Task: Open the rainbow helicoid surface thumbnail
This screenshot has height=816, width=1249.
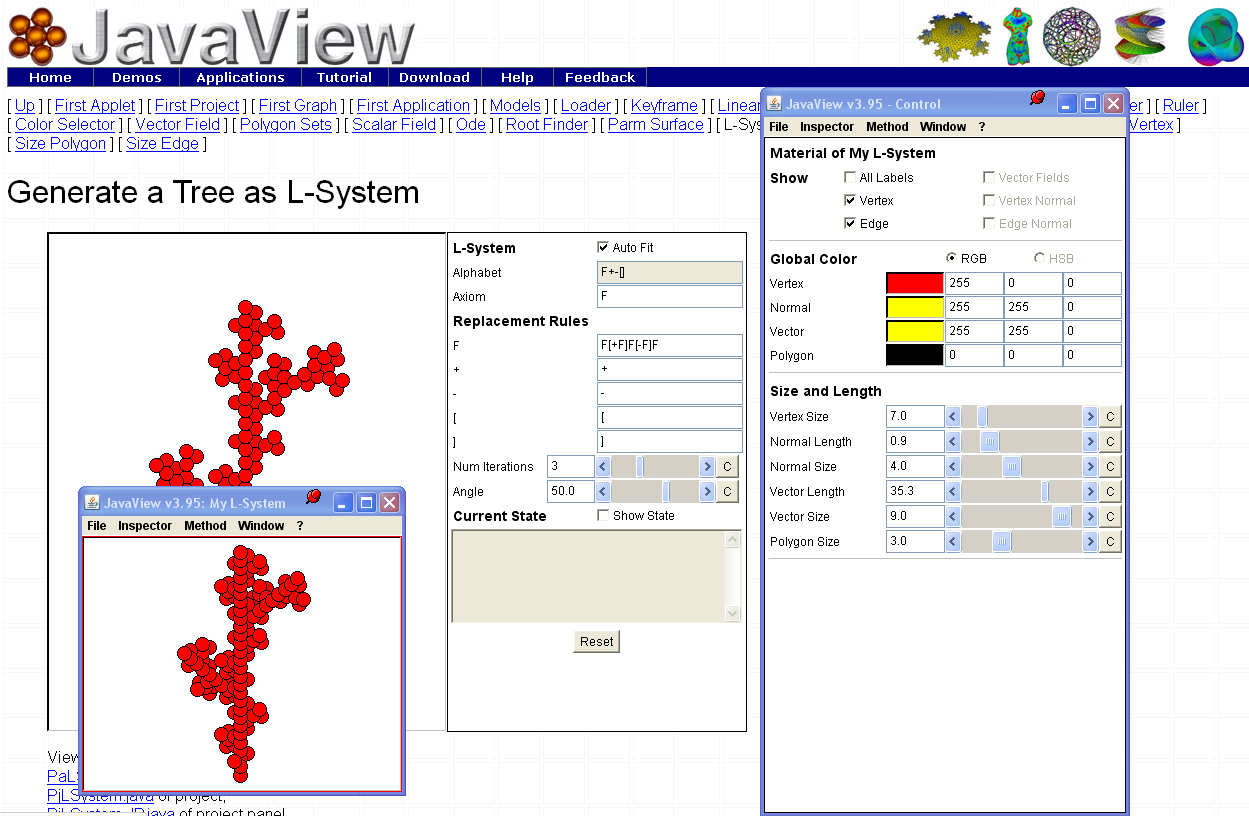Action: pyautogui.click(x=1141, y=37)
